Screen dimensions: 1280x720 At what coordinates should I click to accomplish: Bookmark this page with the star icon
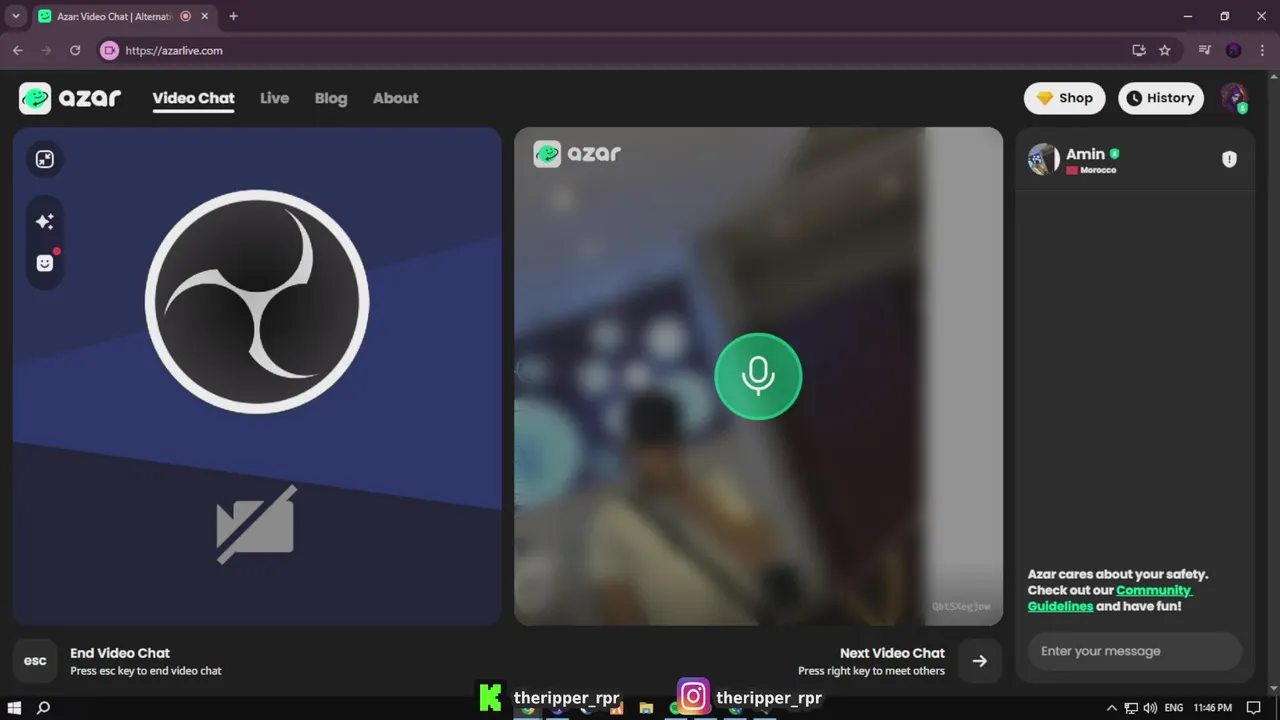pyautogui.click(x=1165, y=50)
